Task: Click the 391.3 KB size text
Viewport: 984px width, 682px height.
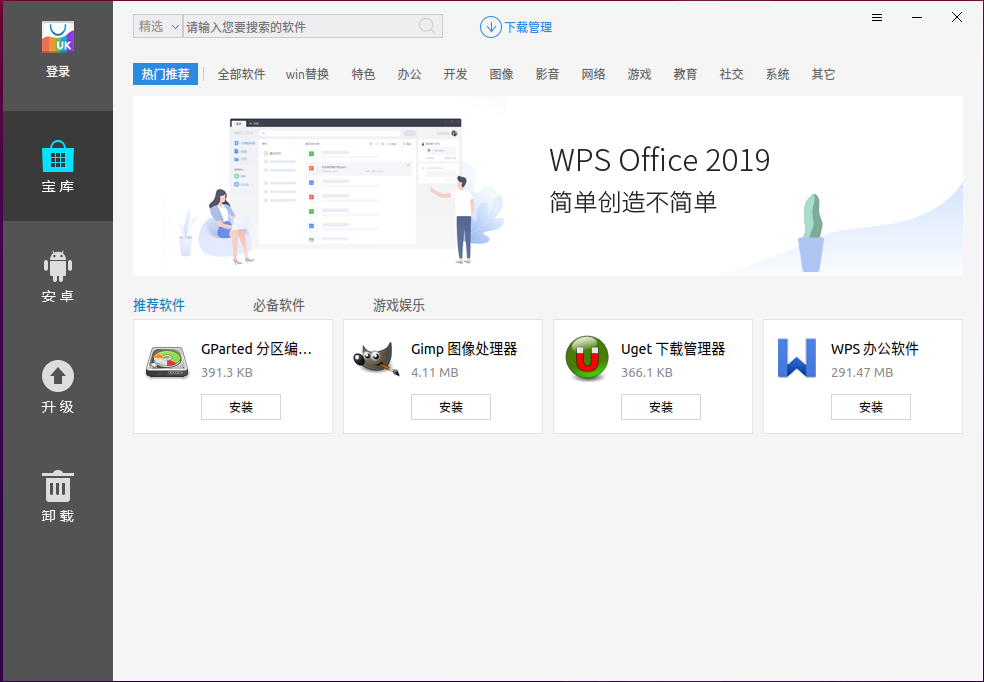Action: [x=227, y=373]
